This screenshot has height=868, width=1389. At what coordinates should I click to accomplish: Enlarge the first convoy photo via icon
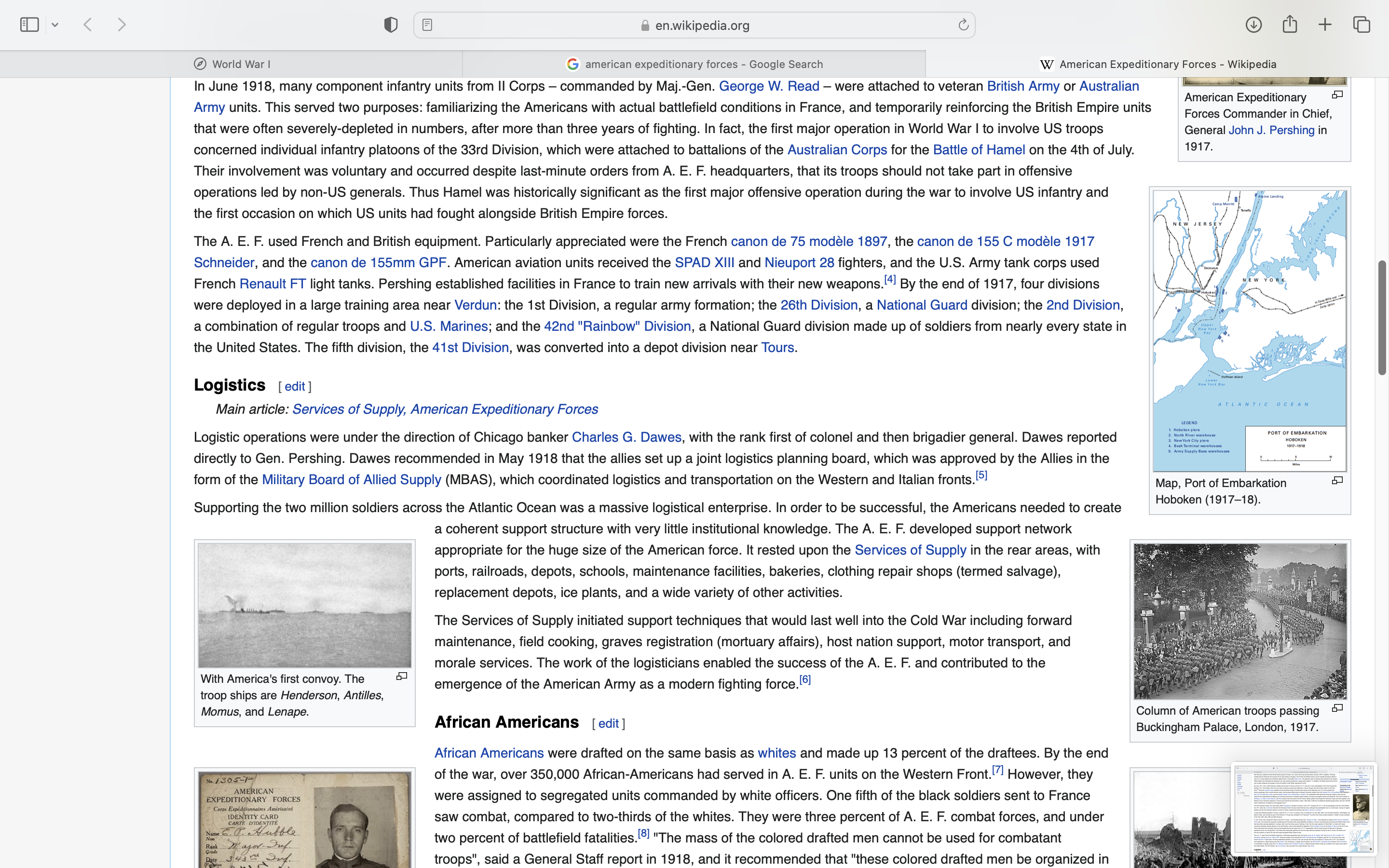click(x=402, y=676)
